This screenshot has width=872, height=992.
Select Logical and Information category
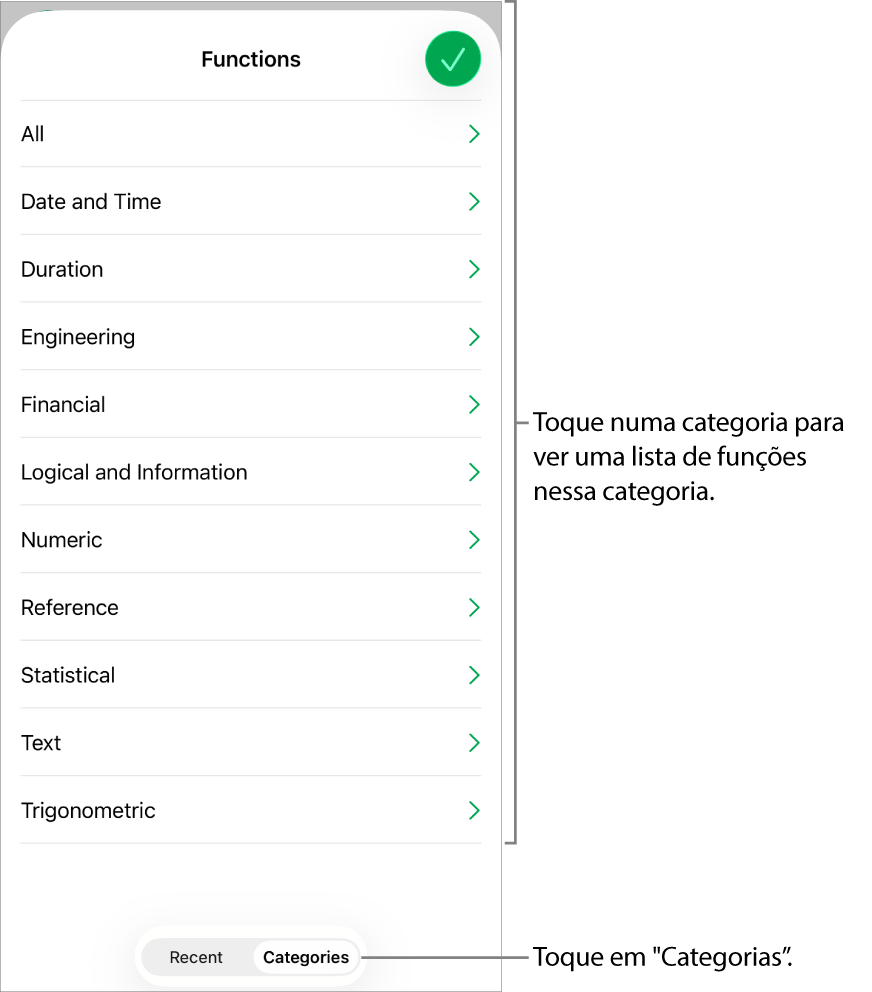250,472
